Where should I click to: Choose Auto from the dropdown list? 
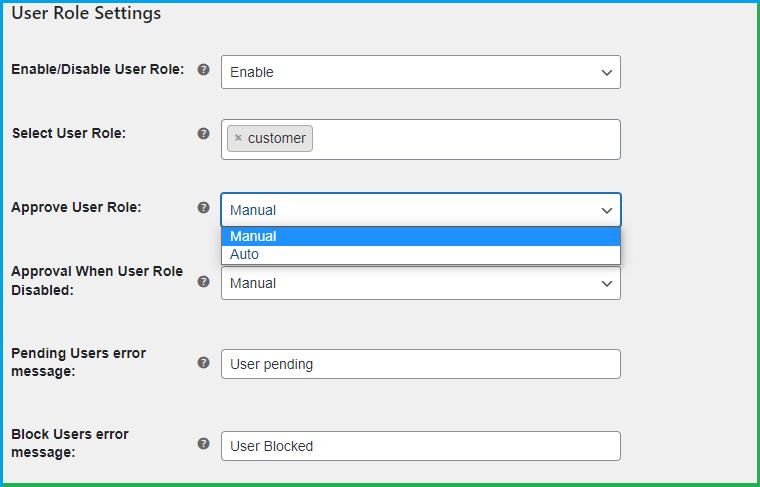420,254
